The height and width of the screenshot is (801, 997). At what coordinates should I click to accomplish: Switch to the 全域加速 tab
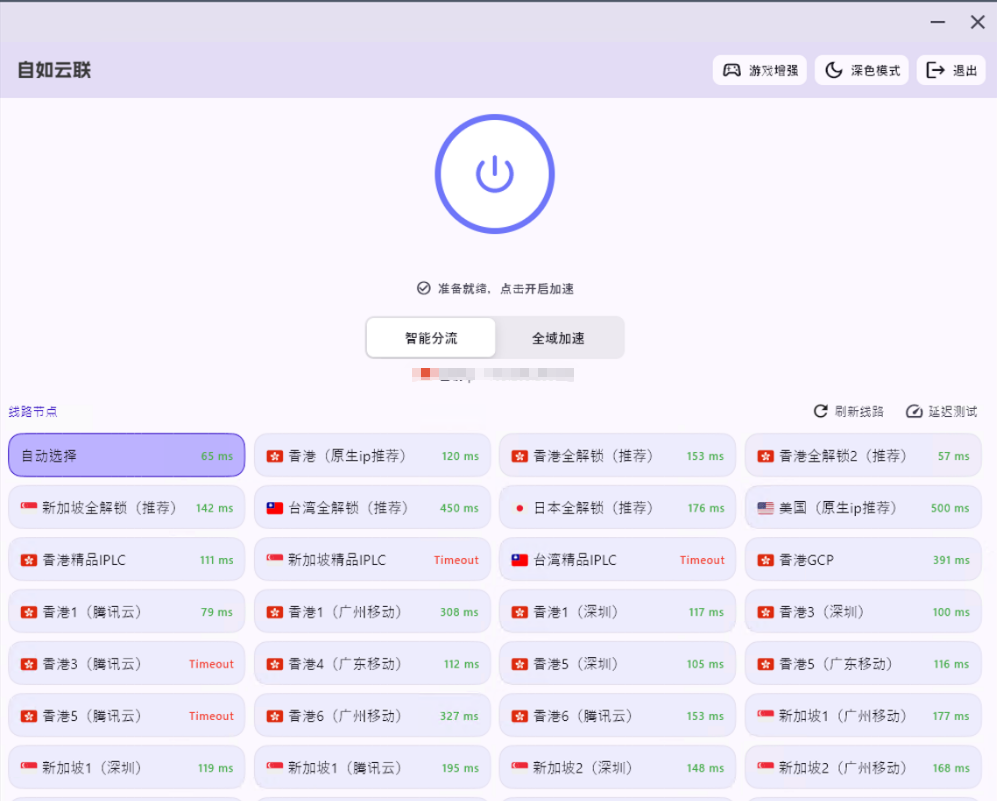[559, 337]
